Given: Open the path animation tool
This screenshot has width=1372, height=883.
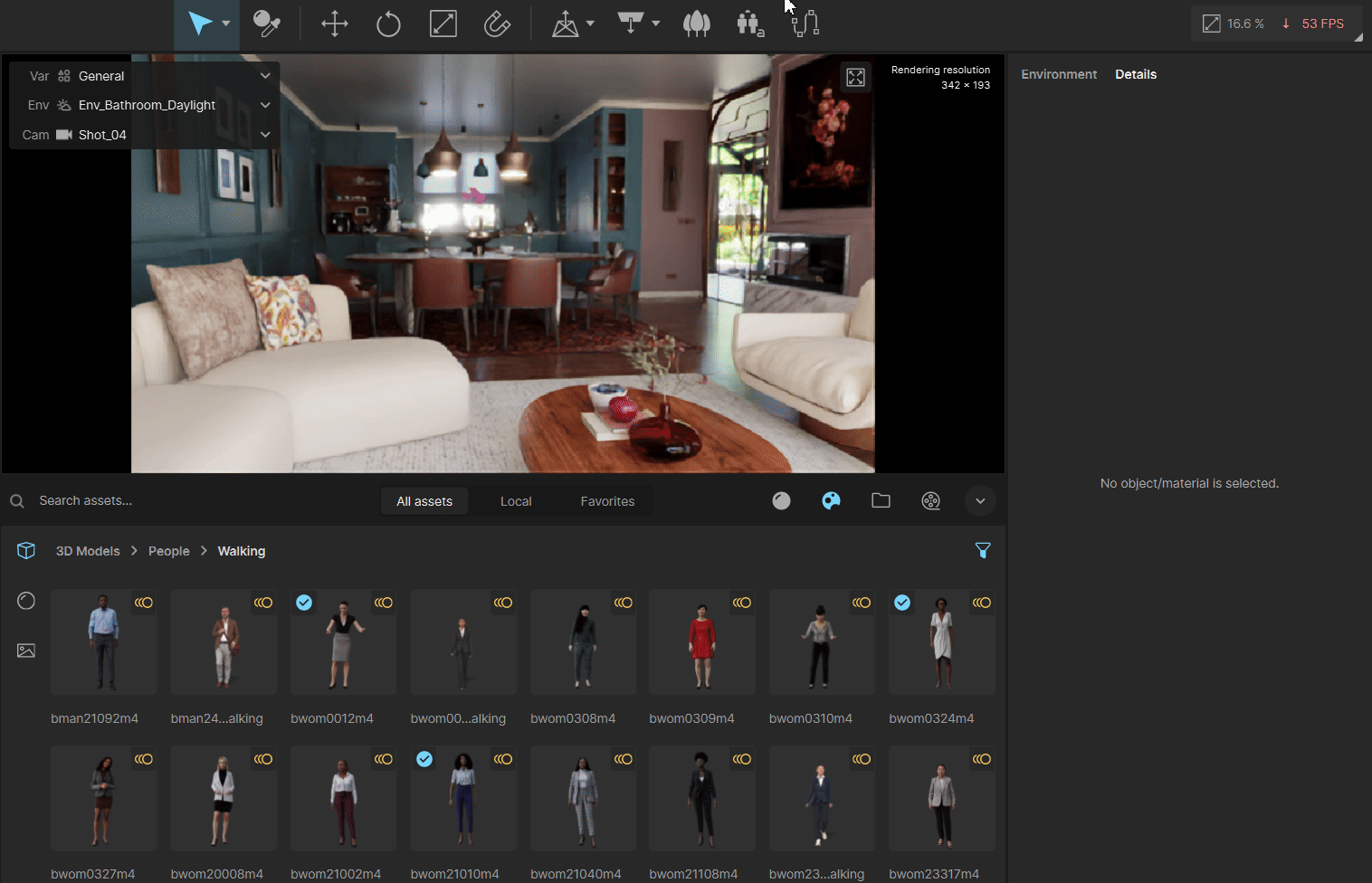Looking at the screenshot, I should (805, 24).
